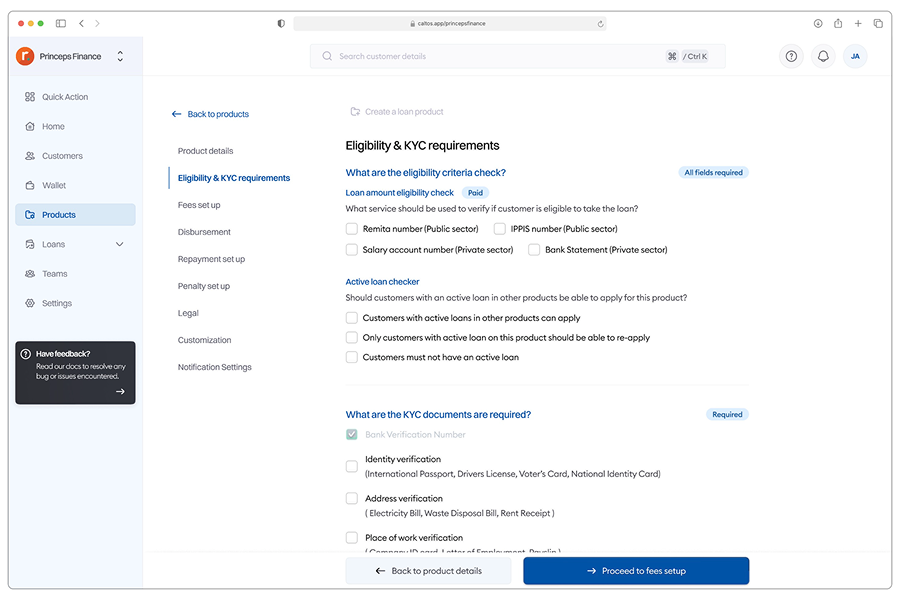The image size is (900, 600).
Task: Click Proceed to fees setup button
Action: [x=635, y=571]
